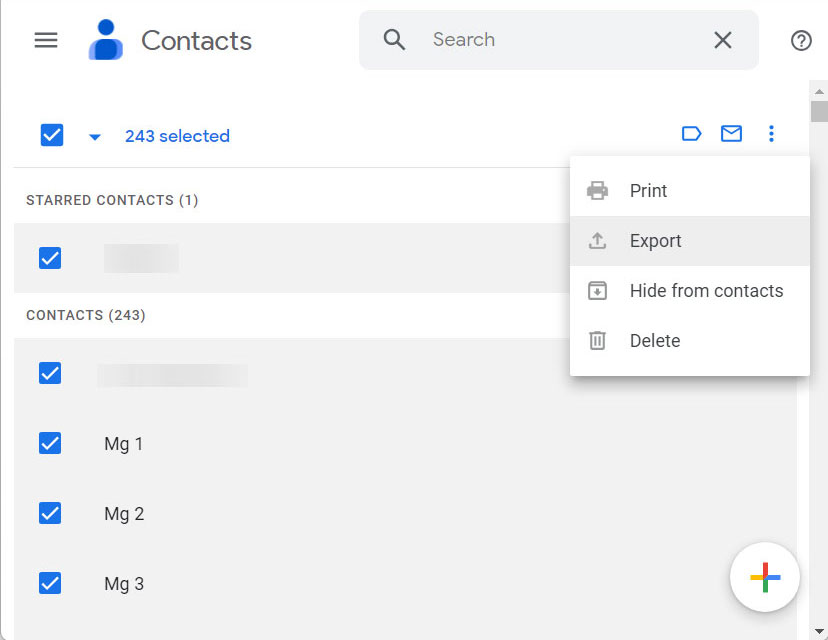This screenshot has height=640, width=828.
Task: Expand the selection options dropdown arrow
Action: 95,137
